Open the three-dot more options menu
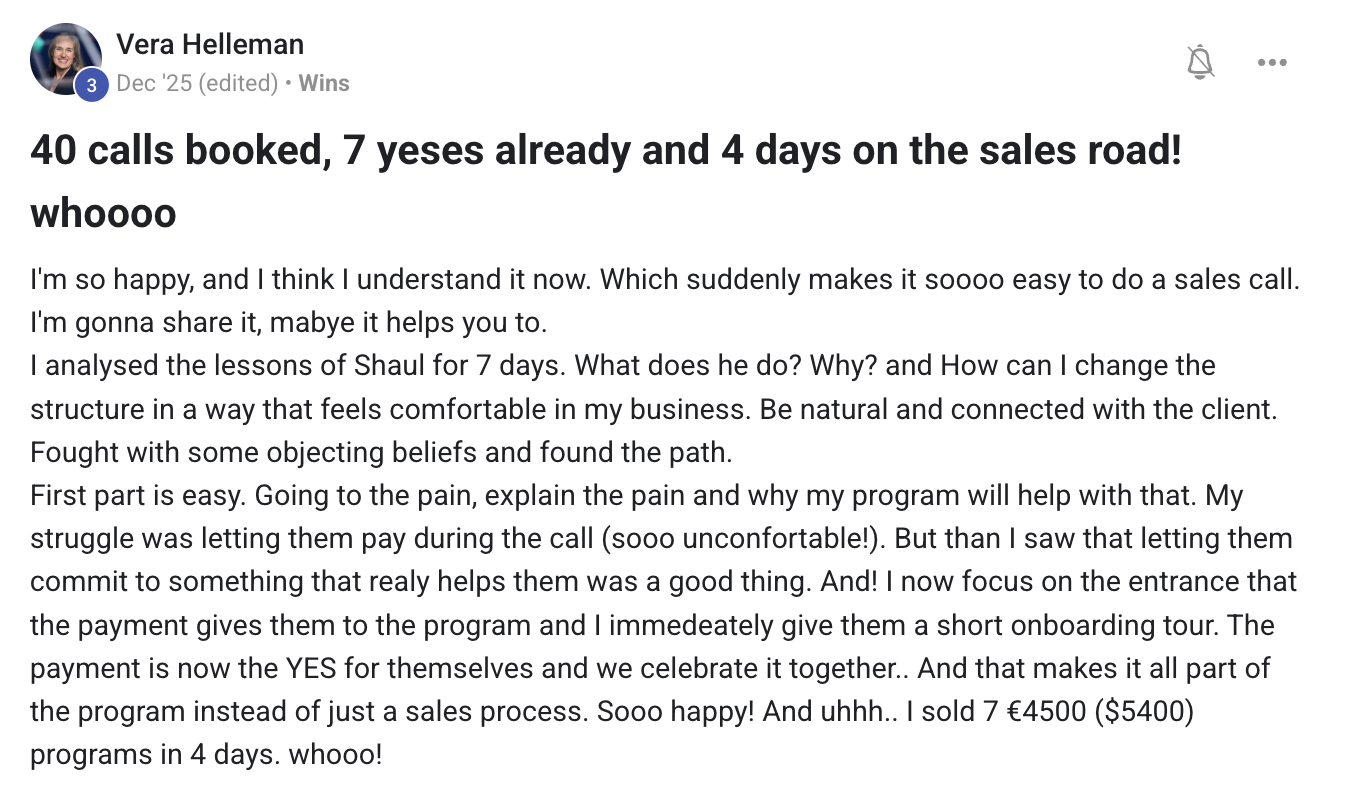 (x=1272, y=62)
